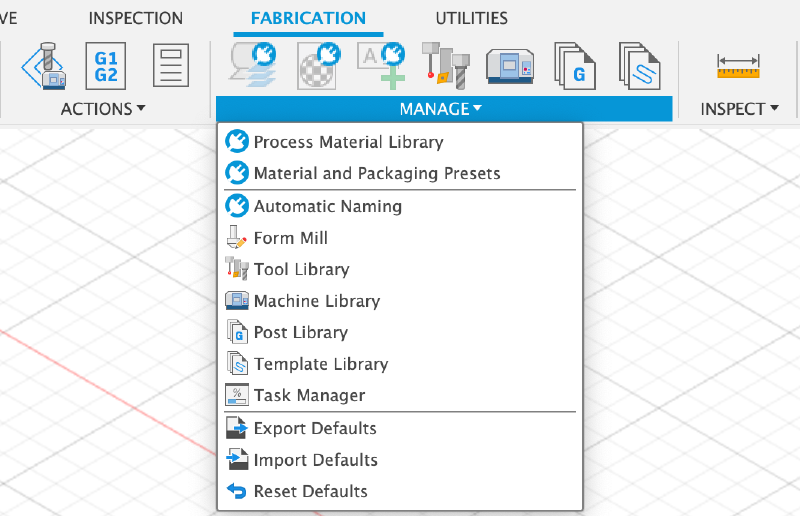Open the Post Library toolbar icon
This screenshot has width=800, height=516.
(575, 66)
